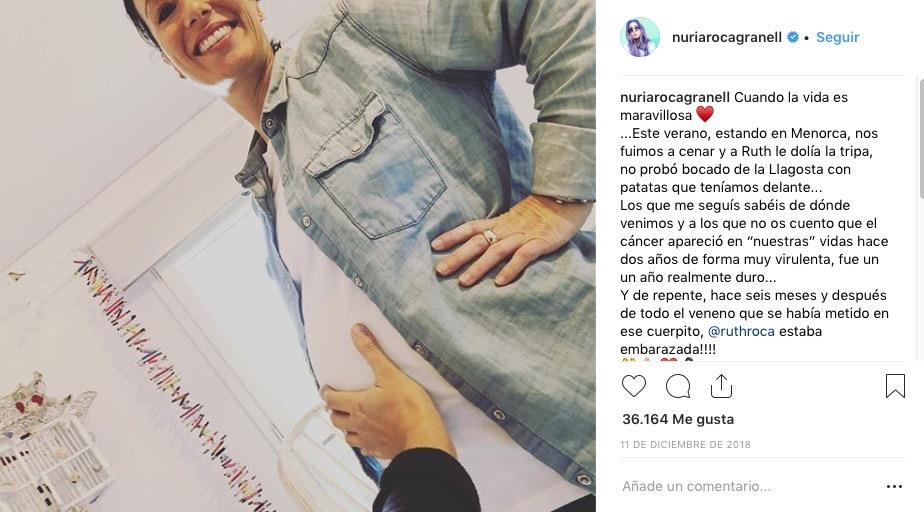Screen dimensions: 924x512
Task: Click the posted photo of the pregnant belly
Action: click(298, 256)
